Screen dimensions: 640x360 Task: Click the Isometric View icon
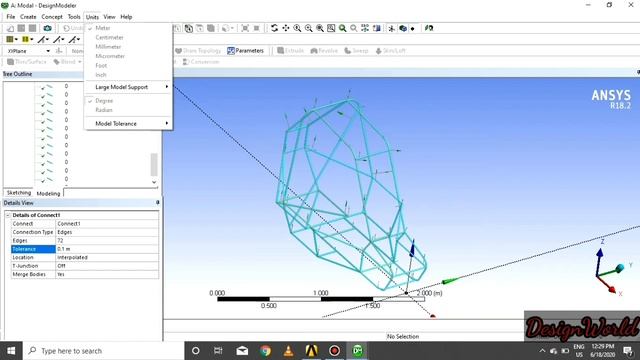point(365,28)
